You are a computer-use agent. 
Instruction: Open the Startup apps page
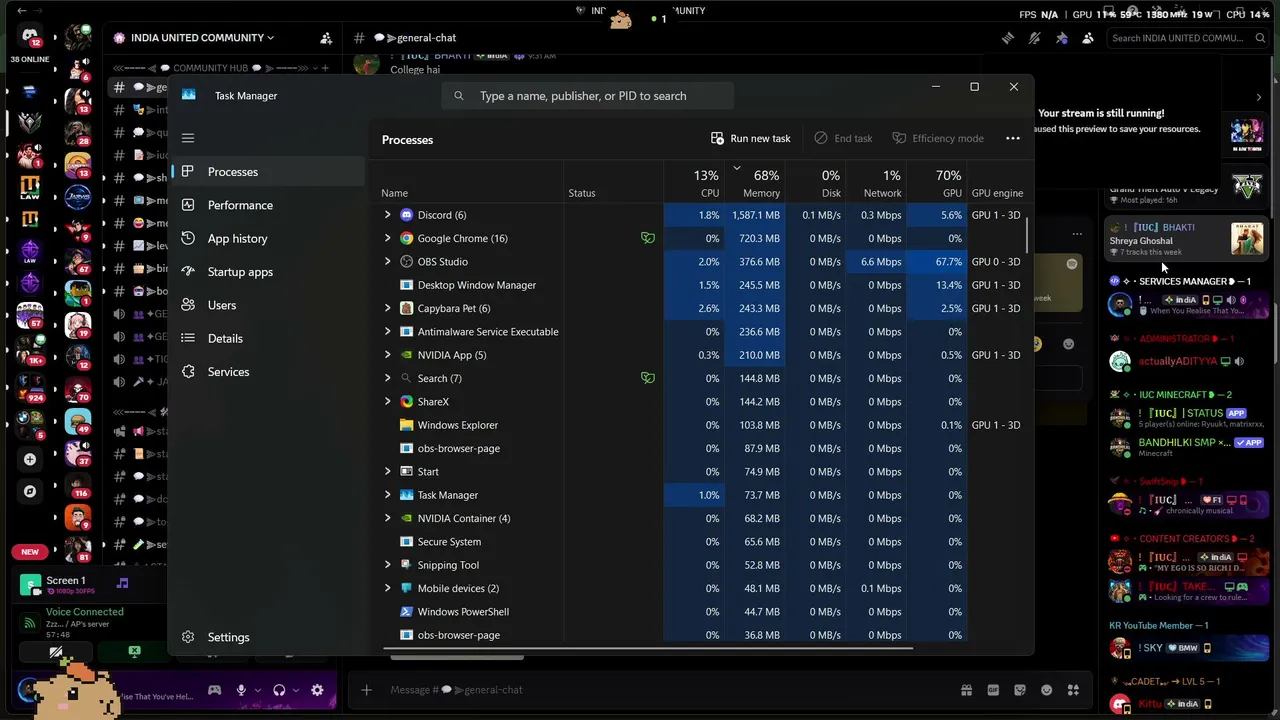pyautogui.click(x=240, y=272)
